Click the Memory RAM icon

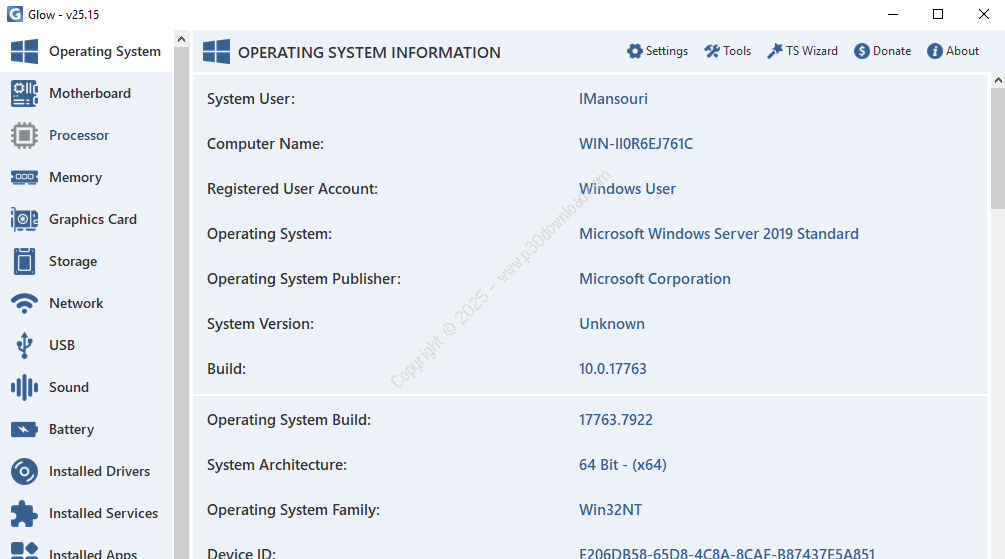point(24,177)
